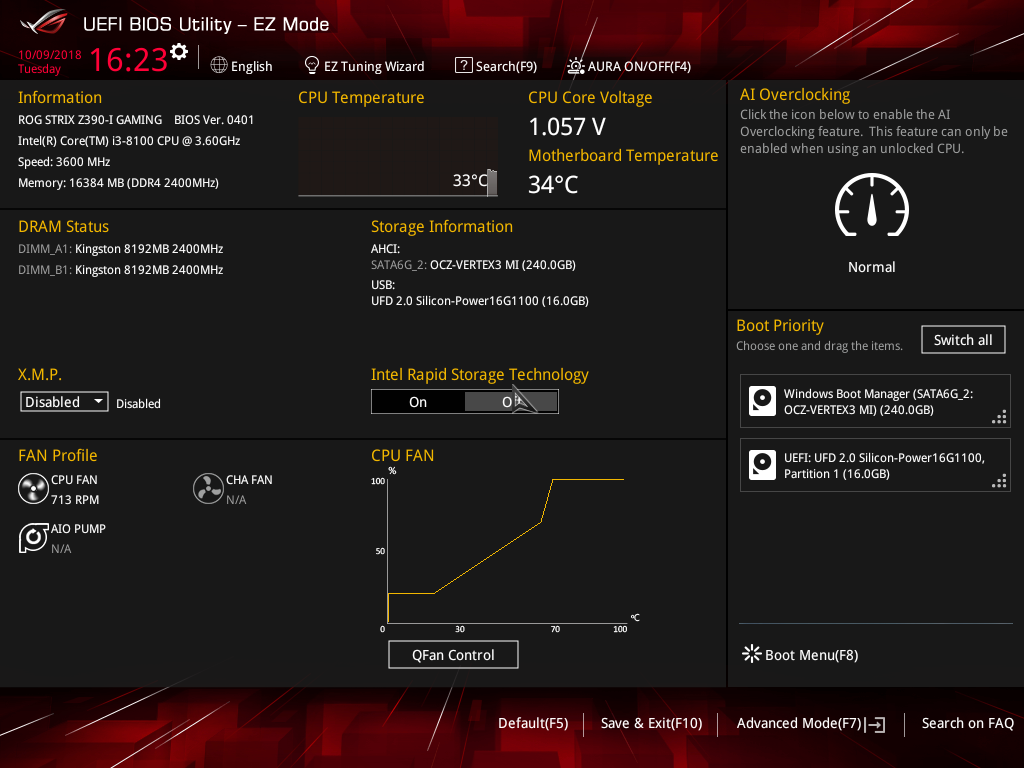Click the Boot Menu(F8) icon
Screen dimensions: 1024x768
coord(751,654)
